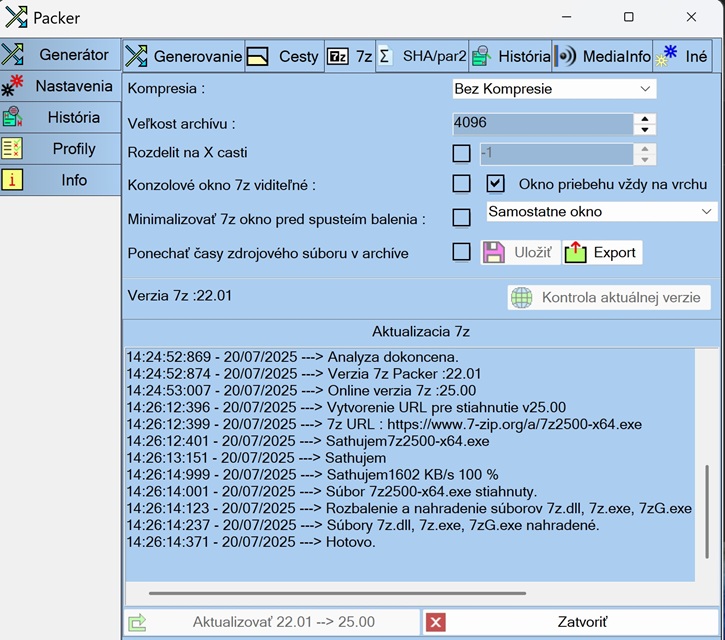
Task: Click the História tab icon in top bar
Action: click(482, 56)
